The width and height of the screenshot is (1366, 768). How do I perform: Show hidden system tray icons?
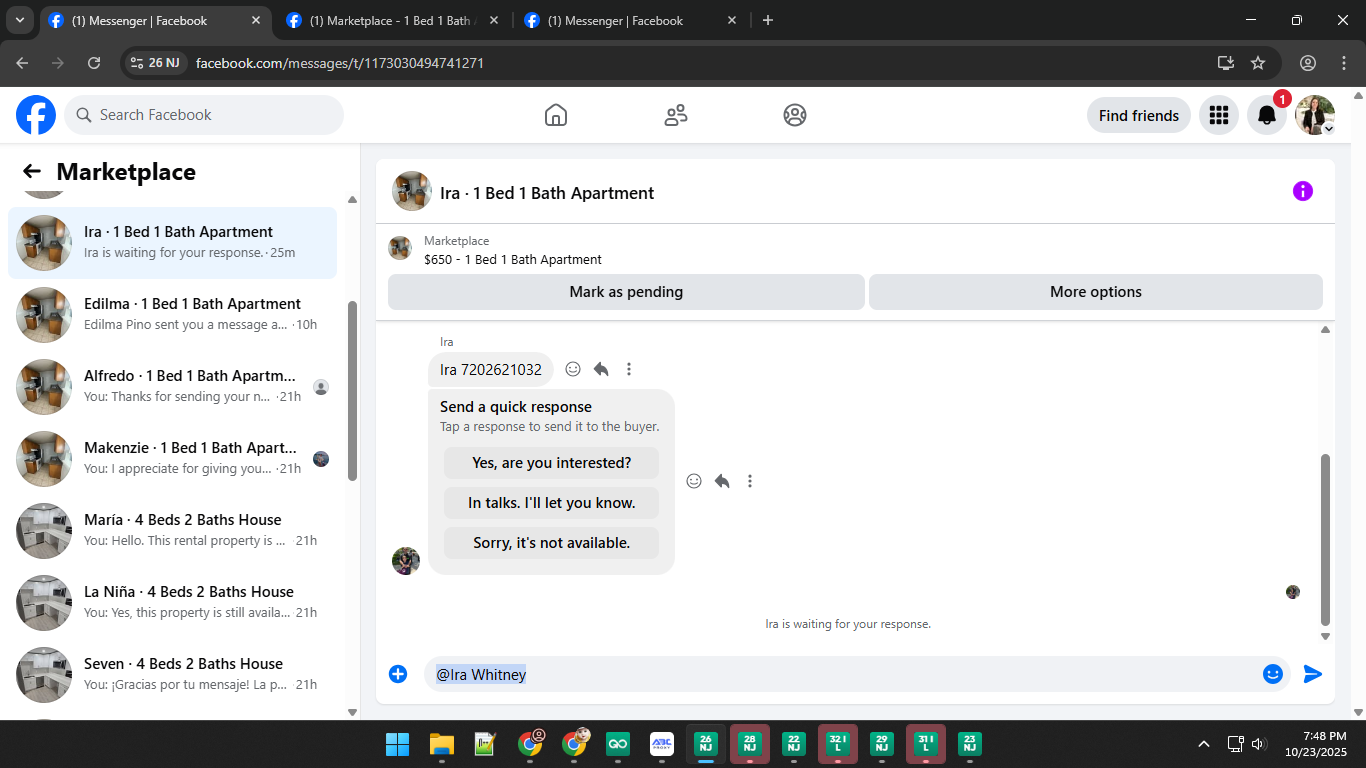coord(1204,744)
